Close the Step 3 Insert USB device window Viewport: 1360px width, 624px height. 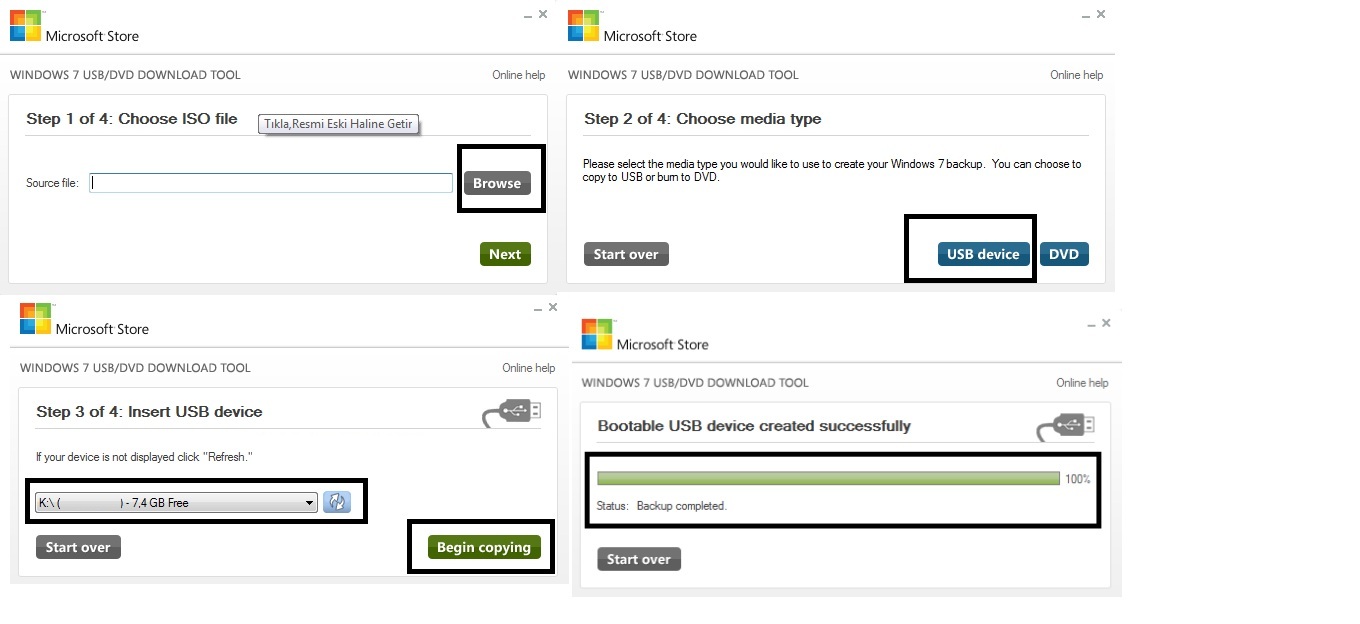(553, 307)
